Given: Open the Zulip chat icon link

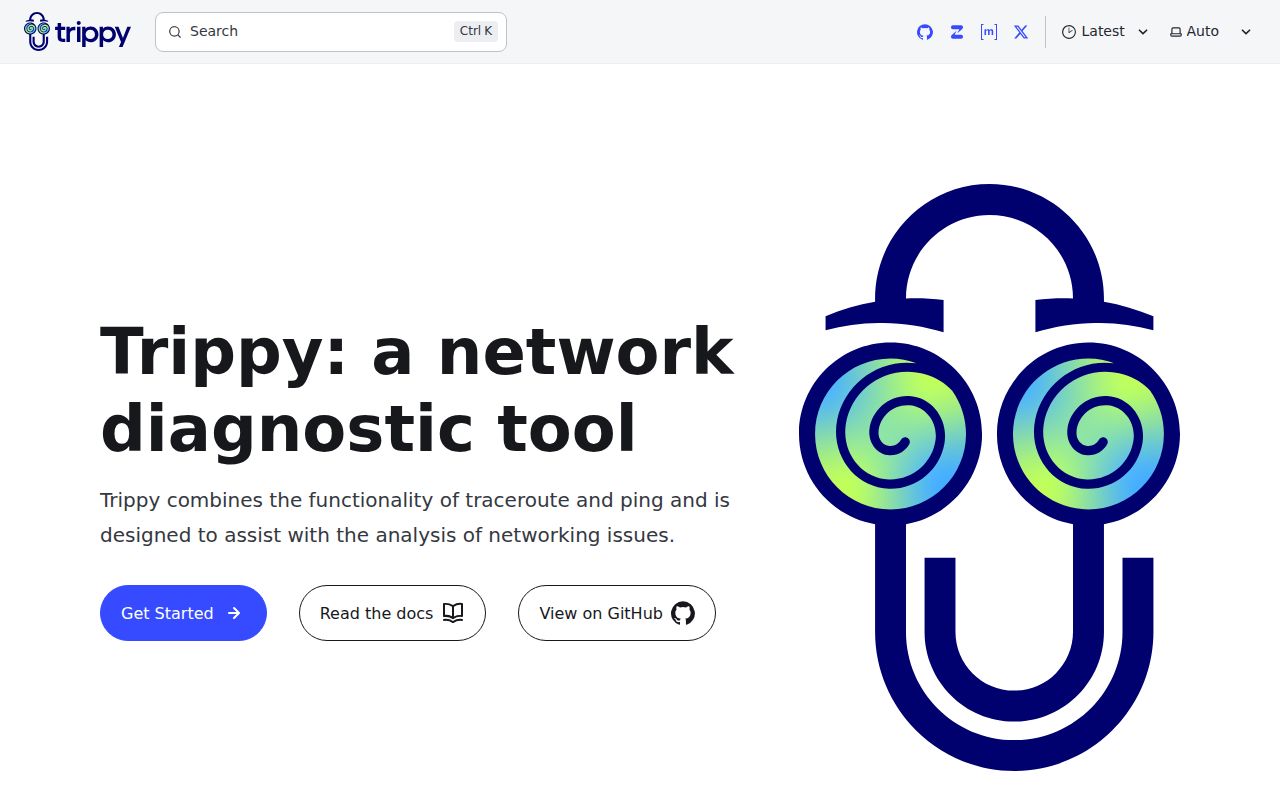Looking at the screenshot, I should 957,32.
